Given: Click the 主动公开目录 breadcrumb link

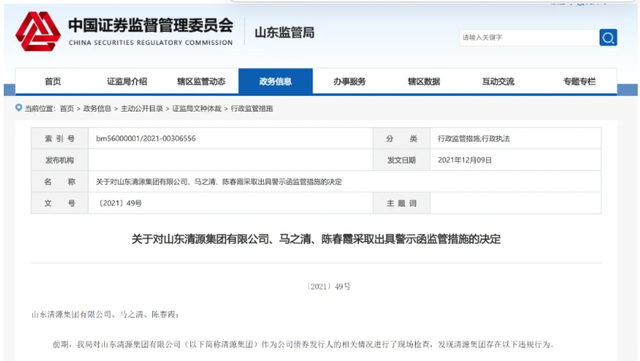Looking at the screenshot, I should 142,109.
